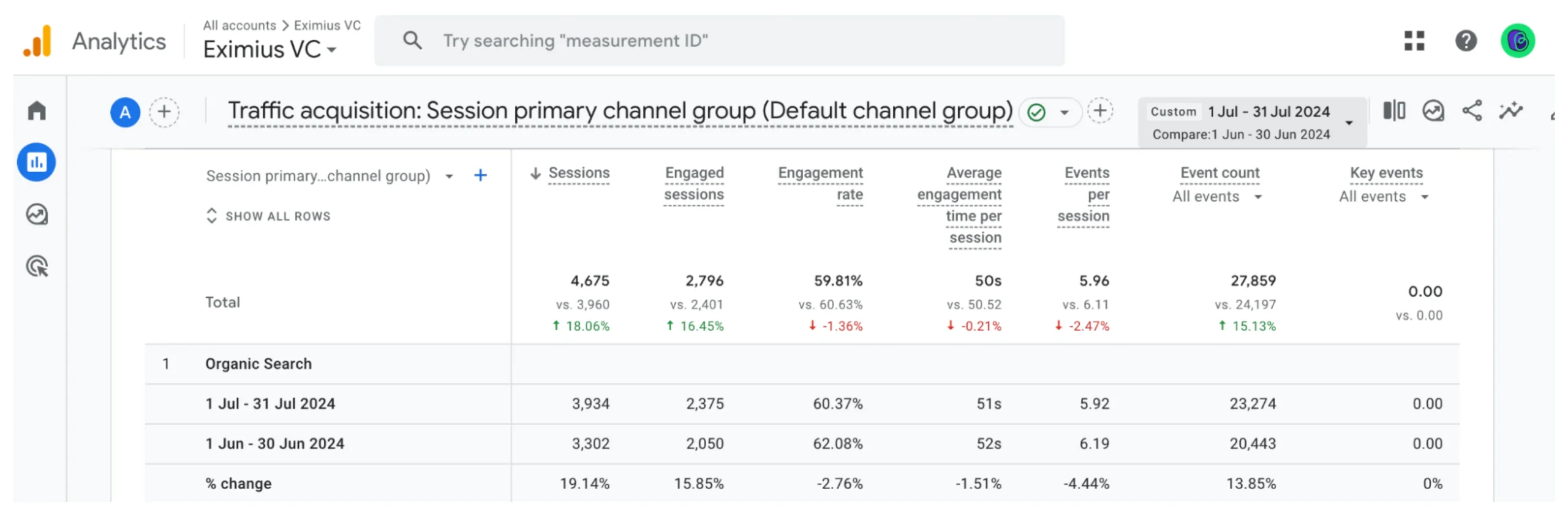Expand the Eximius VC account selector
1568x516 pixels.
pyautogui.click(x=270, y=49)
